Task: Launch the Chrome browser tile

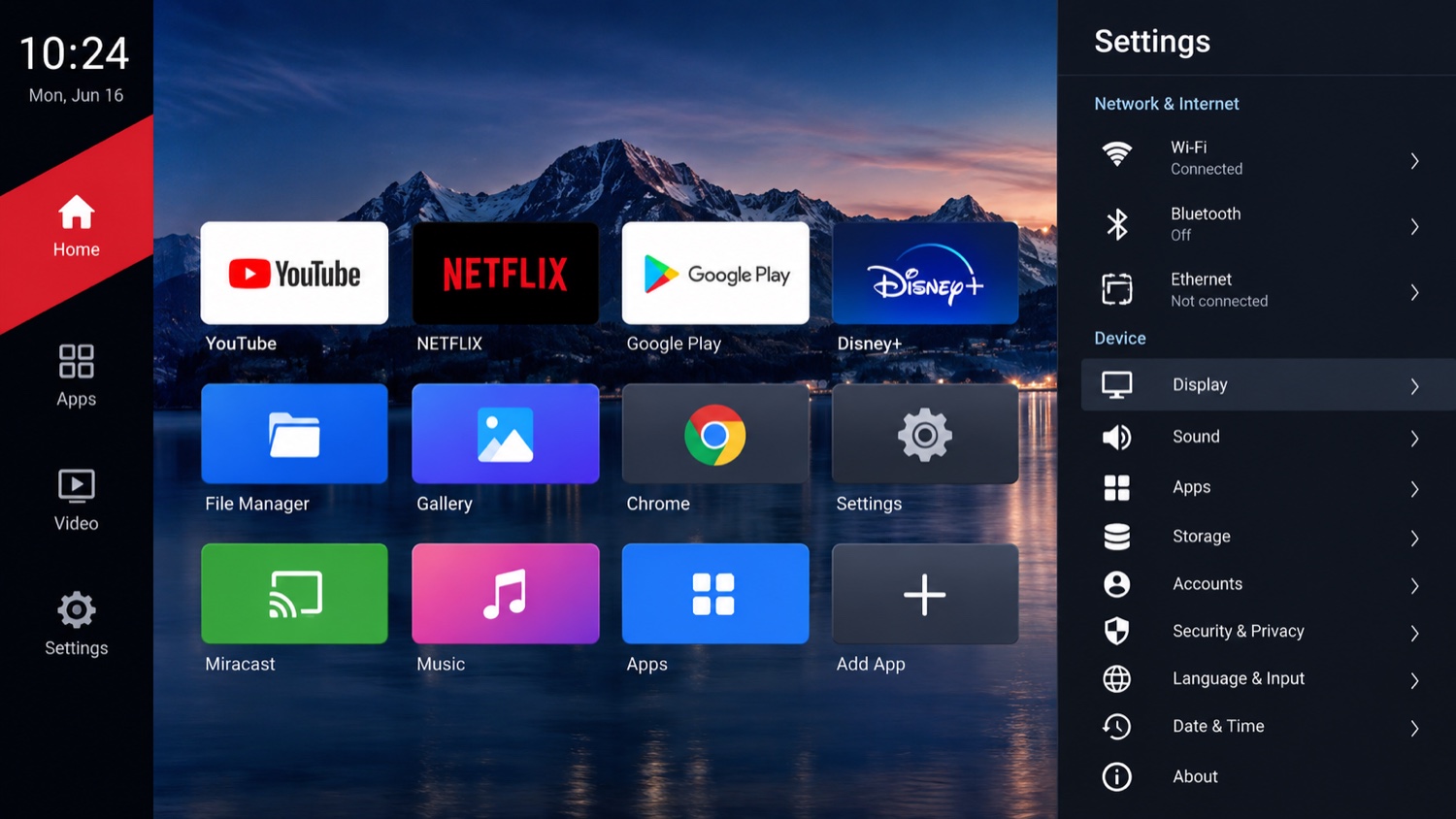Action: [x=715, y=434]
